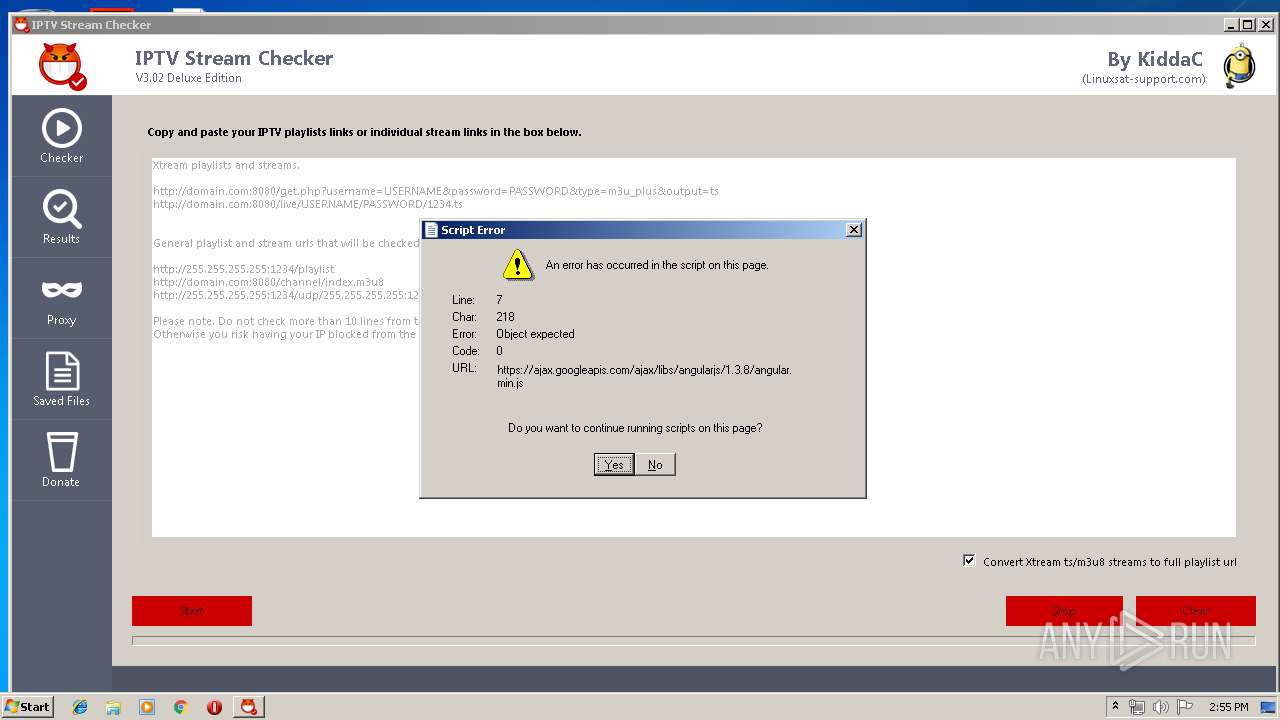The image size is (1280, 720).
Task: Launch Internet Explorer from taskbar
Action: (80, 707)
